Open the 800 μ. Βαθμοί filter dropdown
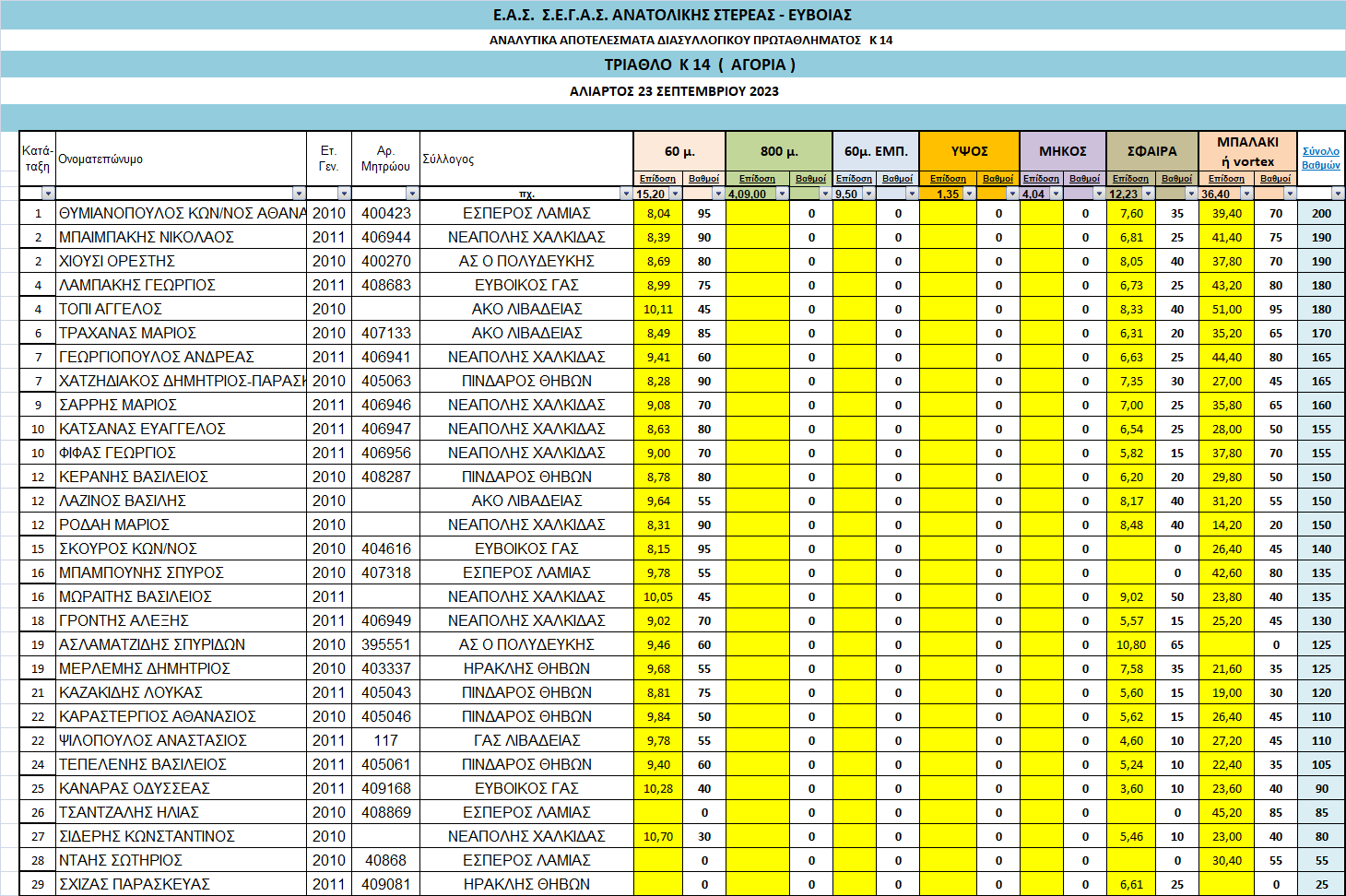 (825, 194)
